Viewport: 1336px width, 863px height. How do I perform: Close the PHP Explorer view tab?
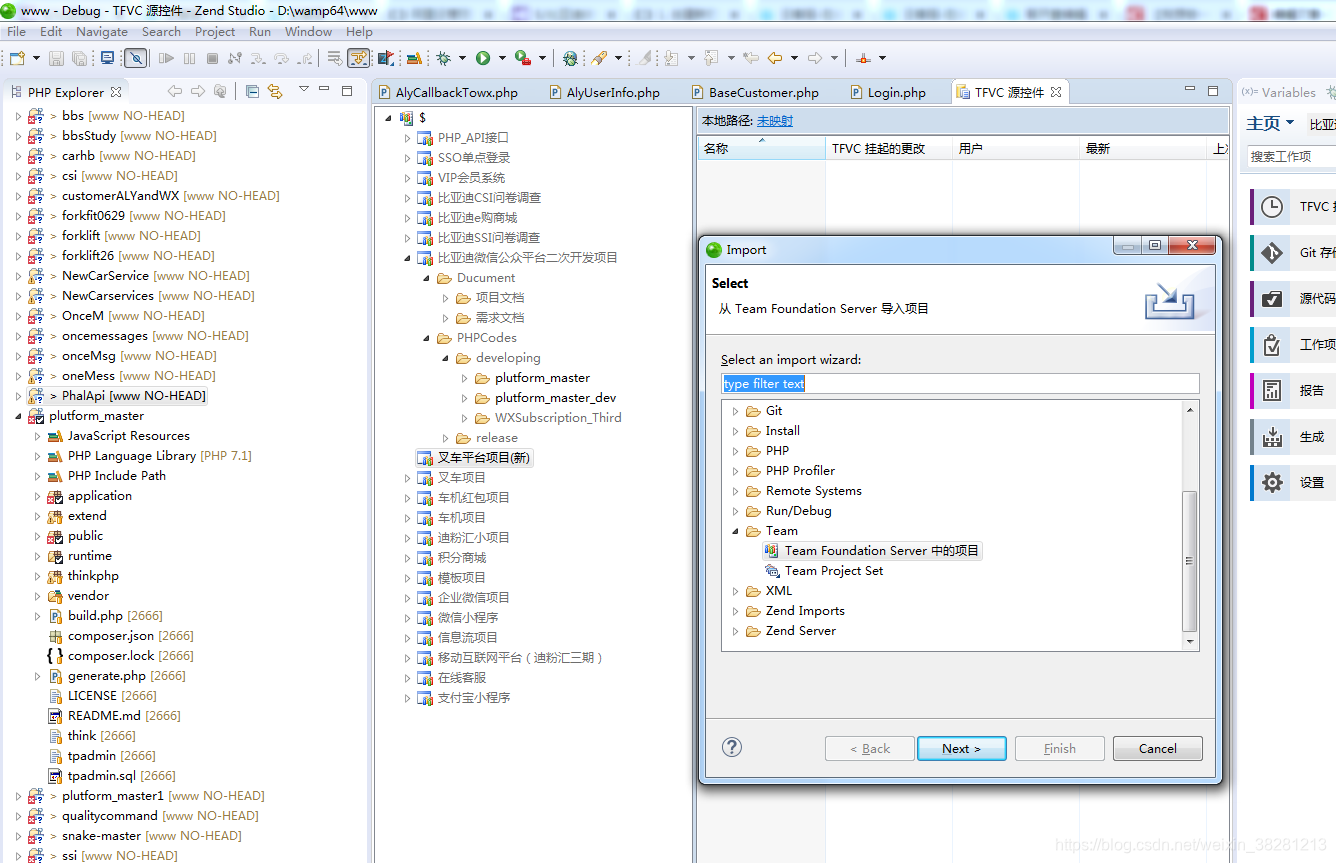click(x=116, y=92)
